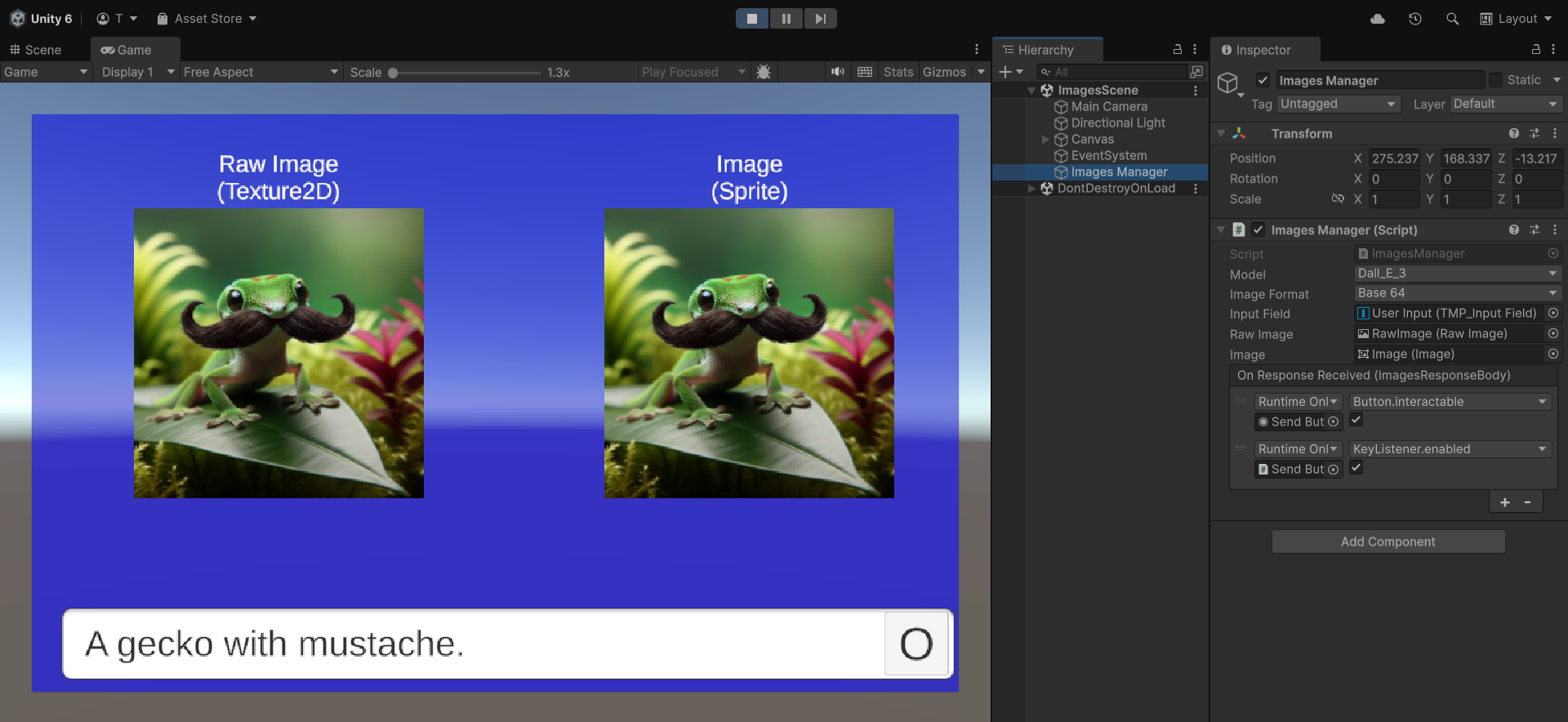Lock the Inspector panel
Image resolution: width=1568 pixels, height=722 pixels.
click(1536, 50)
